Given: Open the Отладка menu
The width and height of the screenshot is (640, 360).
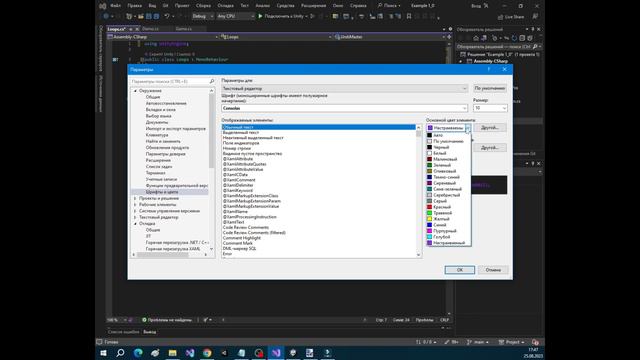Looking at the screenshot, I should pyautogui.click(x=225, y=6).
